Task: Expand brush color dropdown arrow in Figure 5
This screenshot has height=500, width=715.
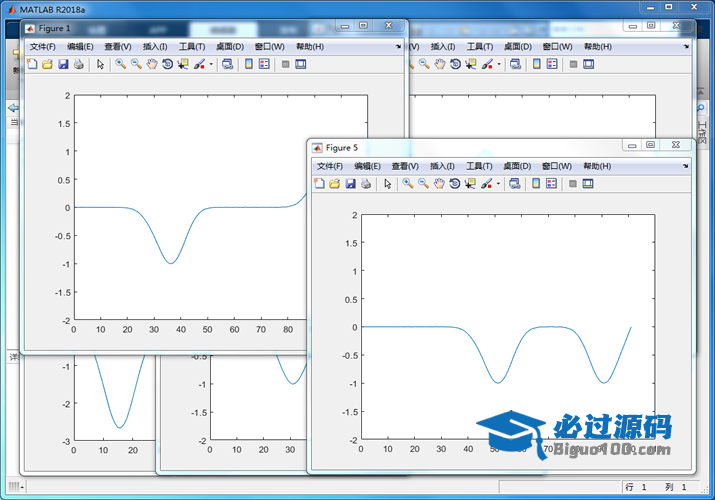Action: [498, 184]
